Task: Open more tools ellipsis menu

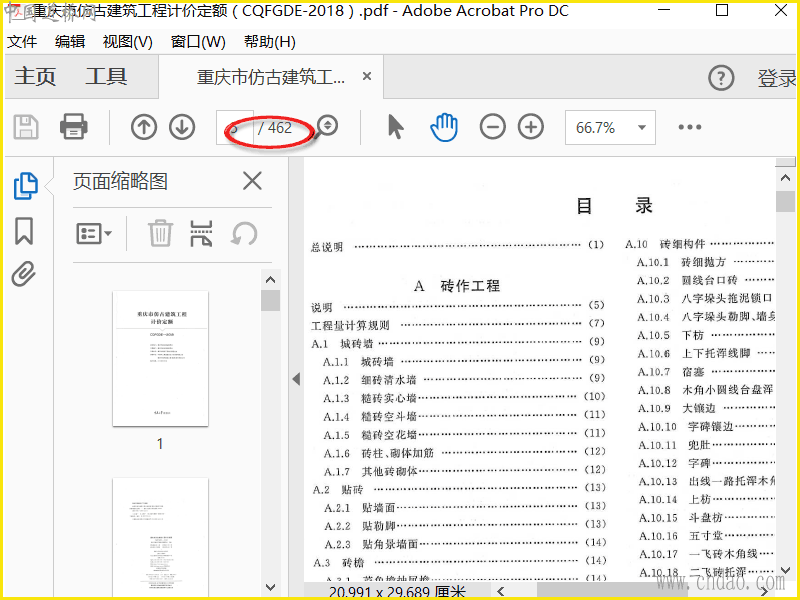Action: 690,127
